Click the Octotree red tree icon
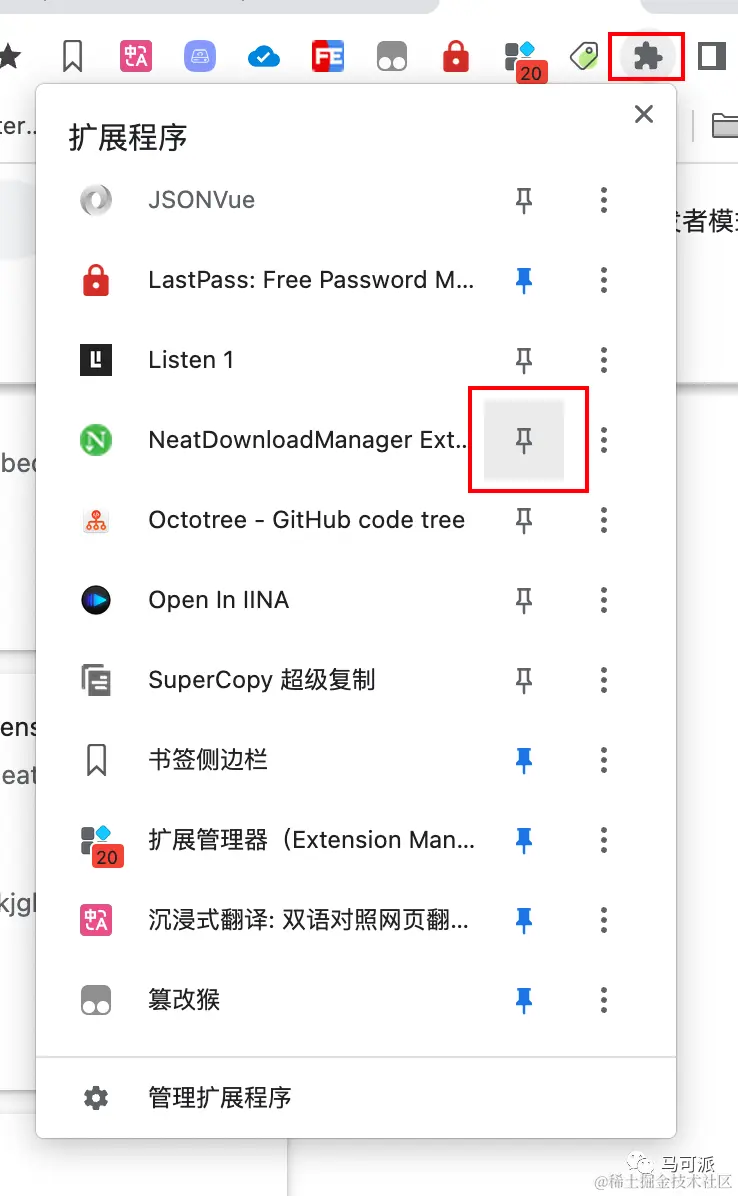Viewport: 738px width, 1196px height. click(96, 520)
